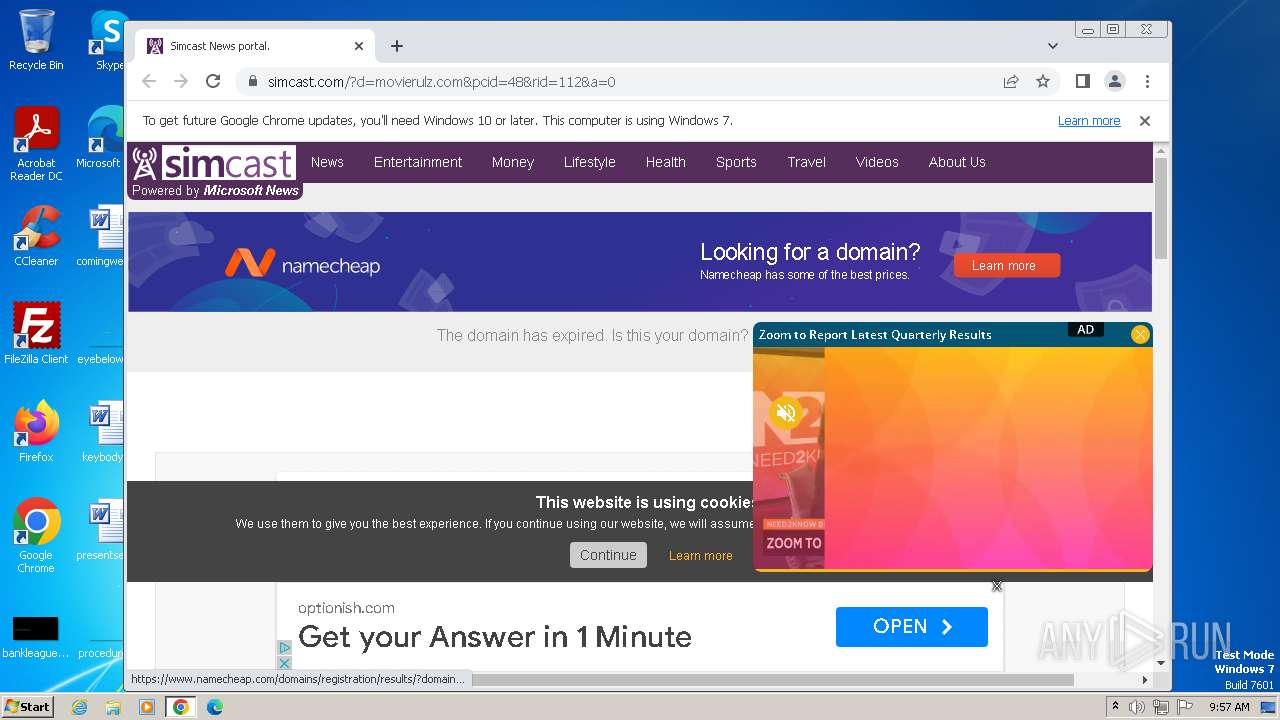Screen dimensions: 1280x720
Task: Close the optionish ad with the X icon
Action: click(x=284, y=663)
